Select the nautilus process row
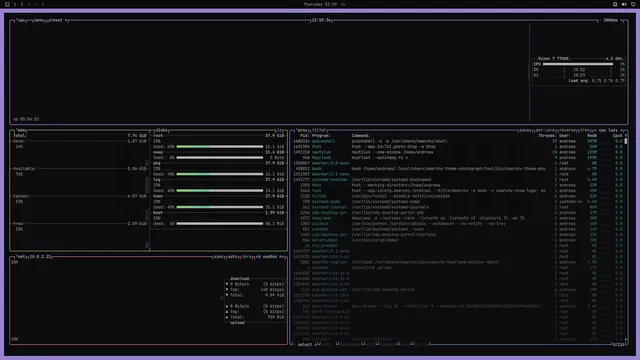 click(457, 152)
